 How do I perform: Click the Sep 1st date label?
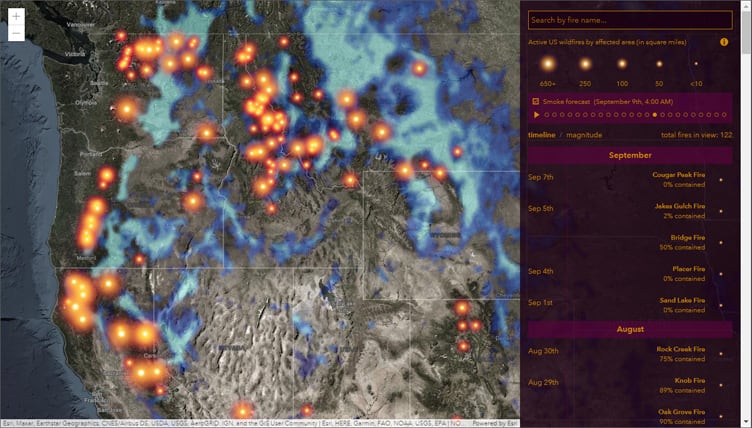(540, 303)
